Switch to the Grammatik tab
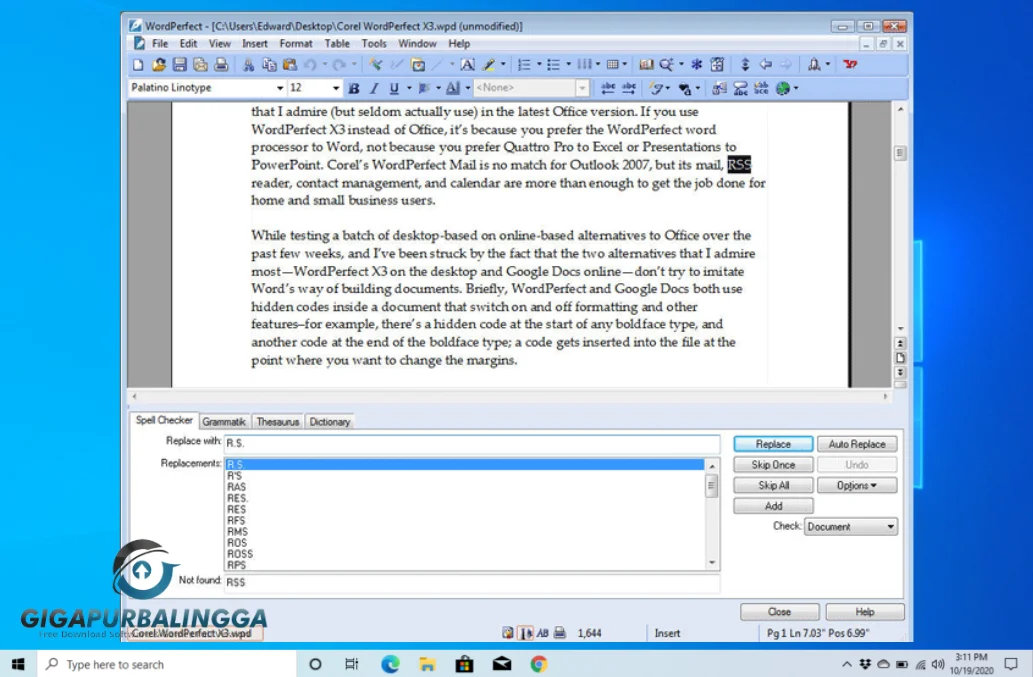 (224, 421)
